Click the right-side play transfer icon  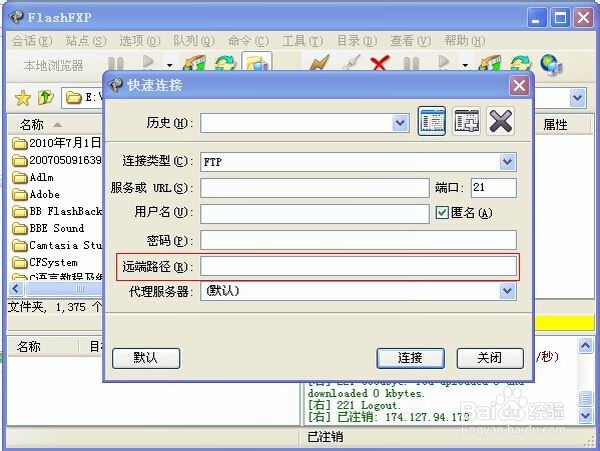pyautogui.click(x=443, y=62)
